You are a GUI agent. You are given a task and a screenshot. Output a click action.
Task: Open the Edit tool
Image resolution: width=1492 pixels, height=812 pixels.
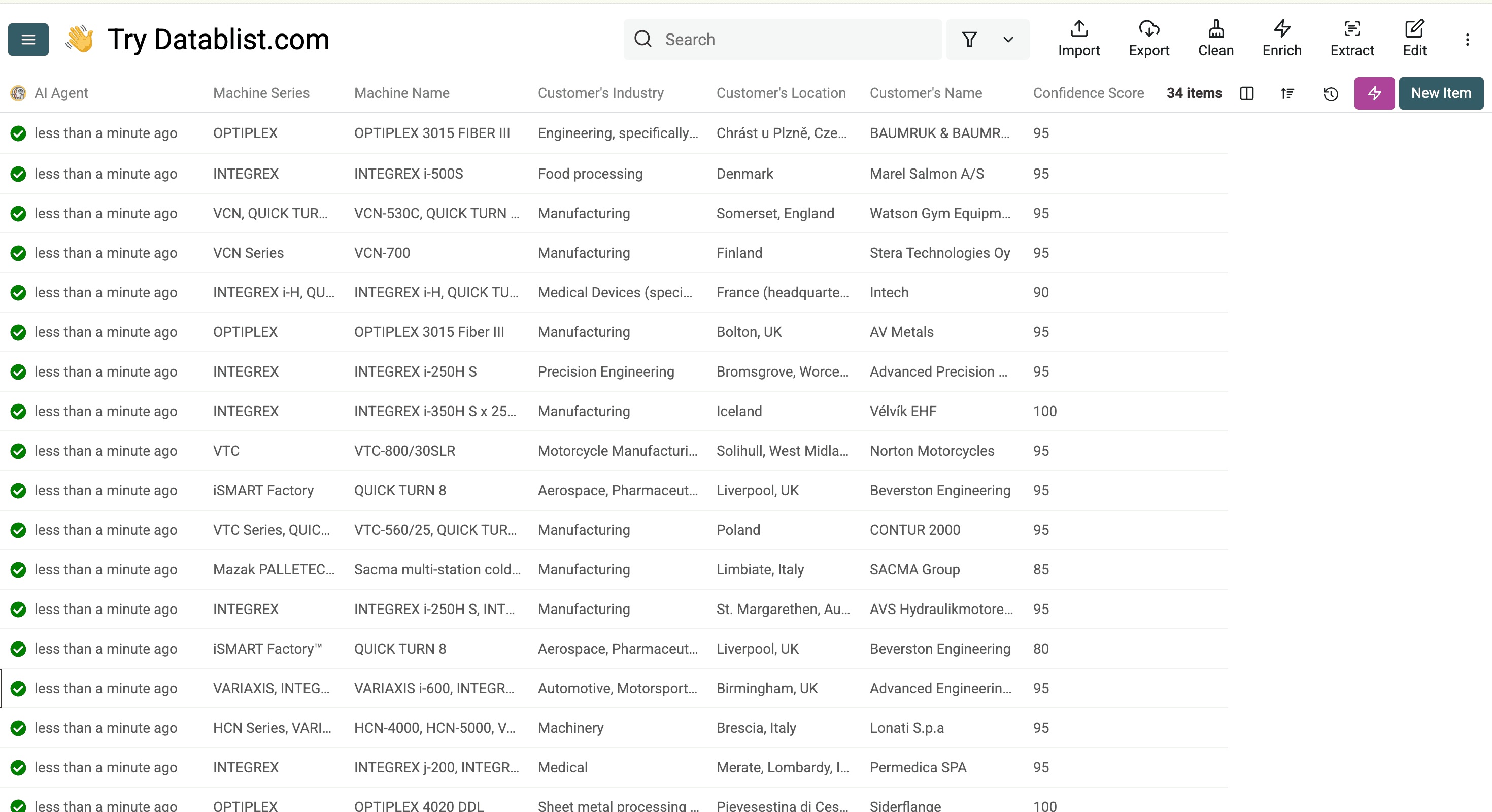pyautogui.click(x=1415, y=39)
